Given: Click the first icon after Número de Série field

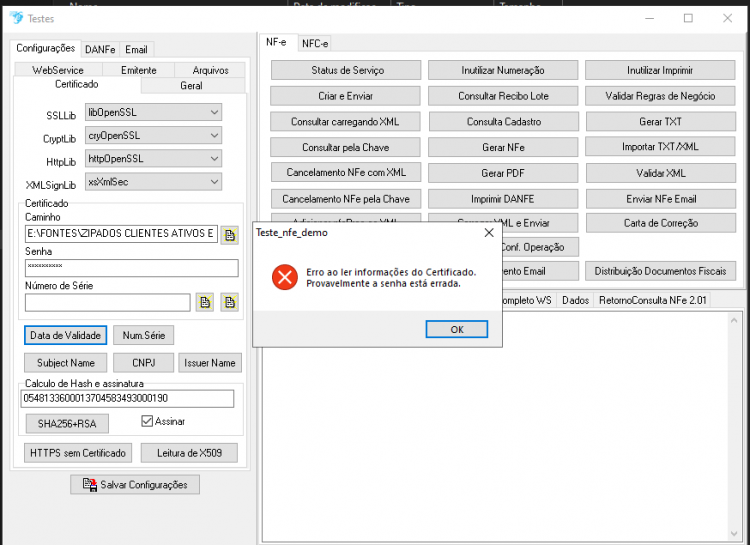Looking at the screenshot, I should (205, 302).
